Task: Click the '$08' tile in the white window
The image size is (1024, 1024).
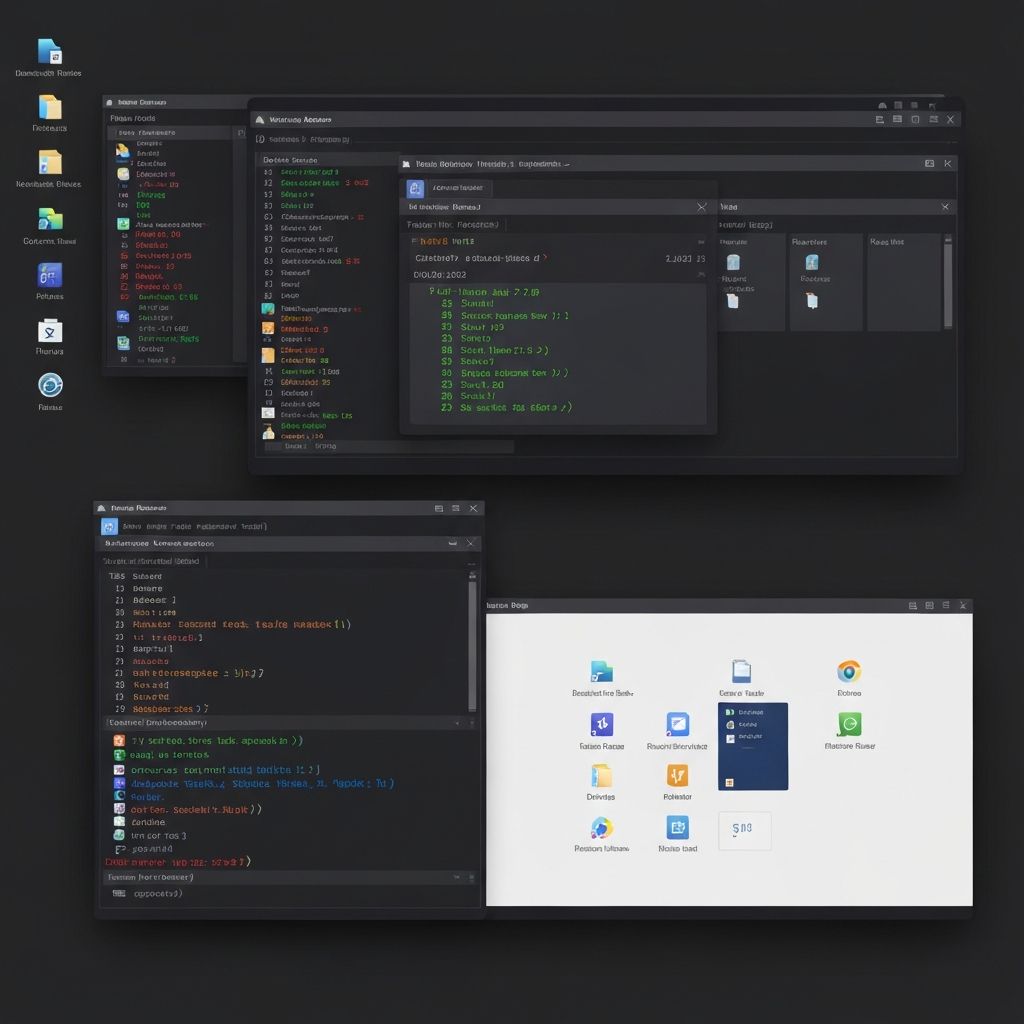Action: click(744, 830)
